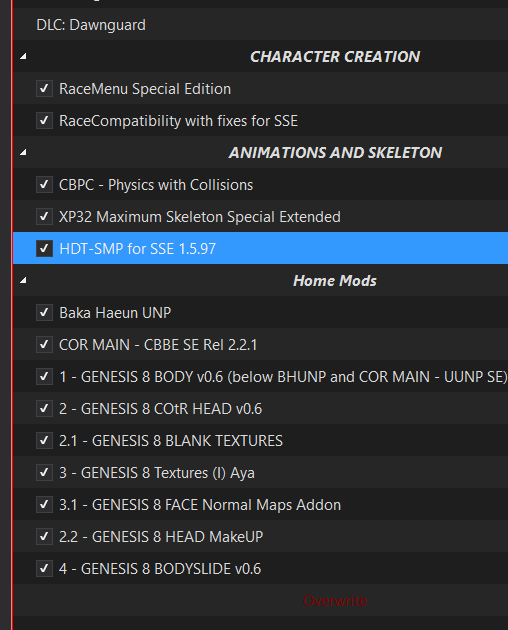Image resolution: width=508 pixels, height=630 pixels.
Task: Uncheck HDT-SMP for SSE 1.5.97
Action: pyautogui.click(x=44, y=248)
